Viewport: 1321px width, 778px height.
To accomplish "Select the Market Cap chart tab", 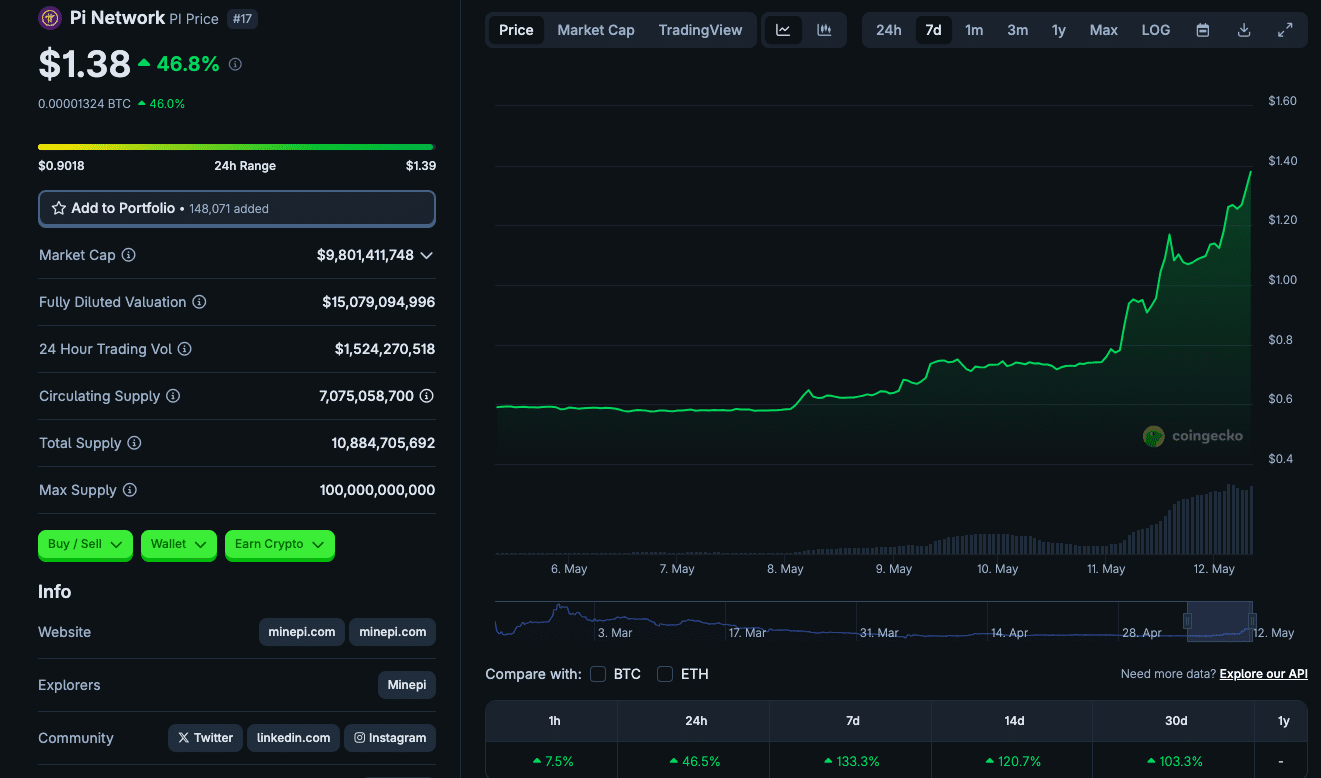I will coord(596,30).
